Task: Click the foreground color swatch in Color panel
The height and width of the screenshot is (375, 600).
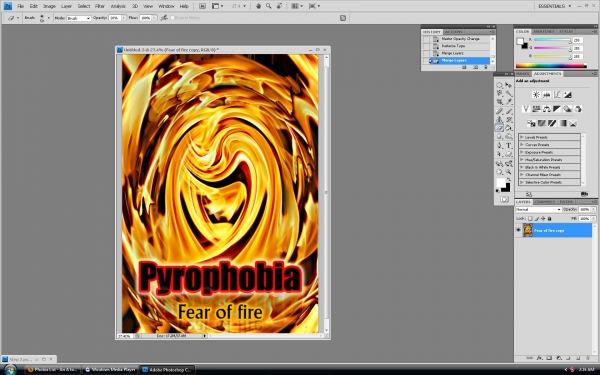Action: coord(520,41)
